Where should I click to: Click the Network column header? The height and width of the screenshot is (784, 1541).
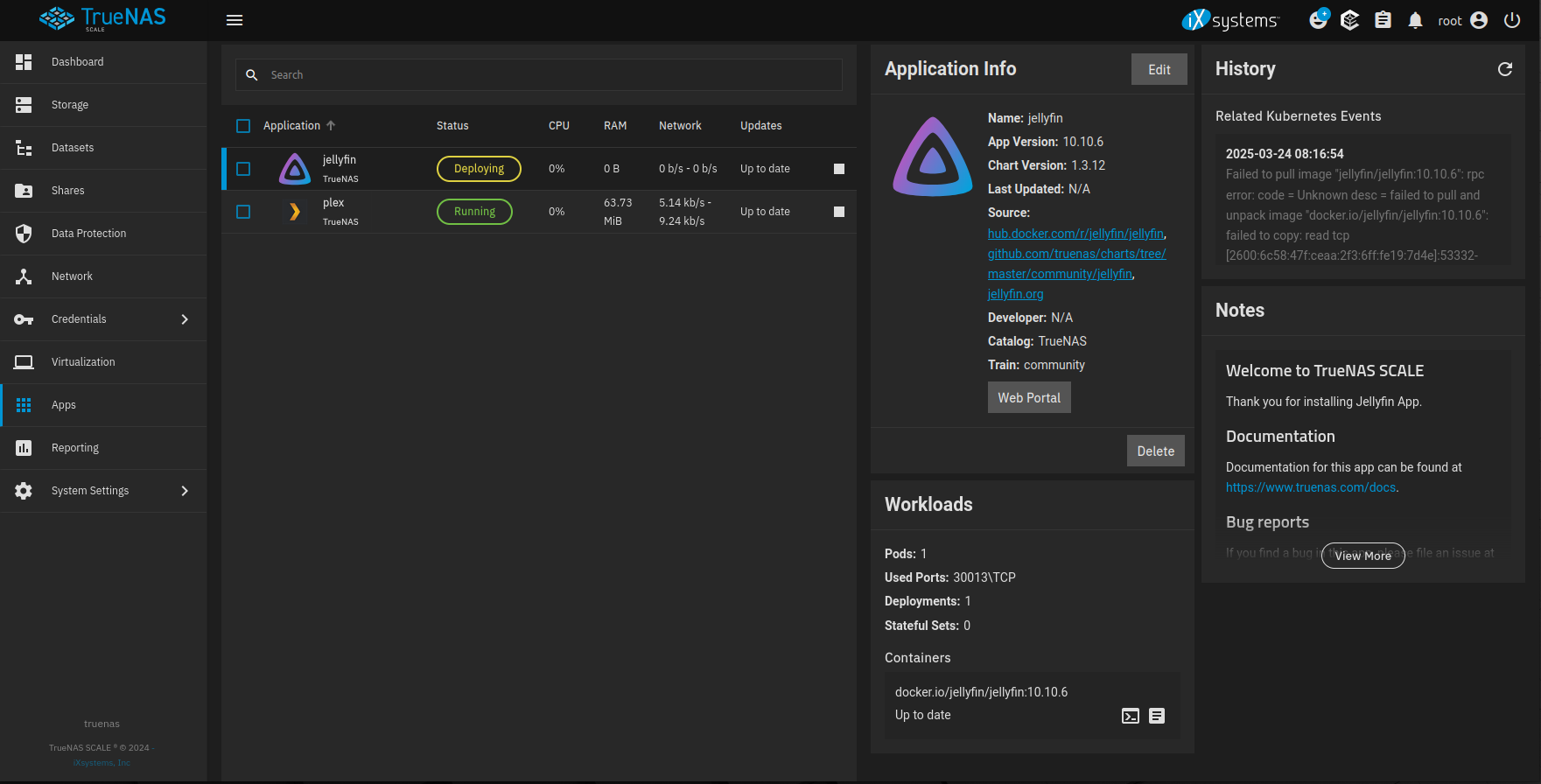click(680, 126)
